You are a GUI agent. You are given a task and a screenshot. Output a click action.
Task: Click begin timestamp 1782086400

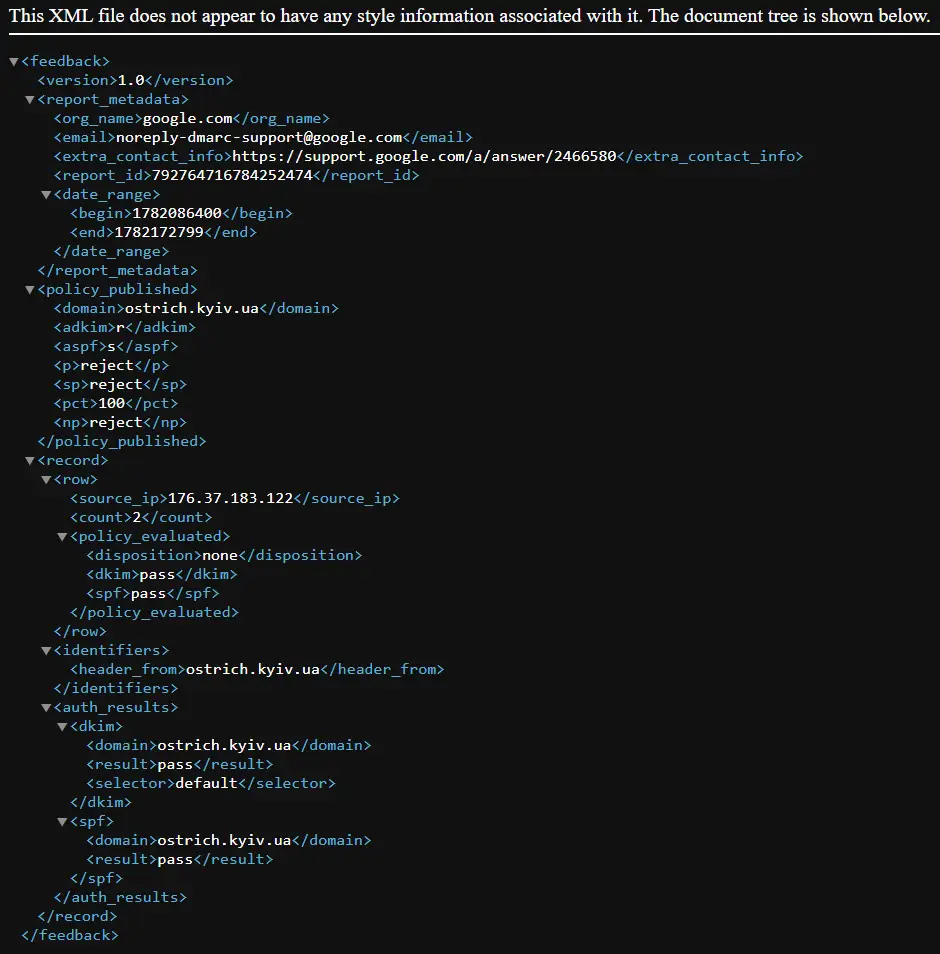click(x=177, y=214)
